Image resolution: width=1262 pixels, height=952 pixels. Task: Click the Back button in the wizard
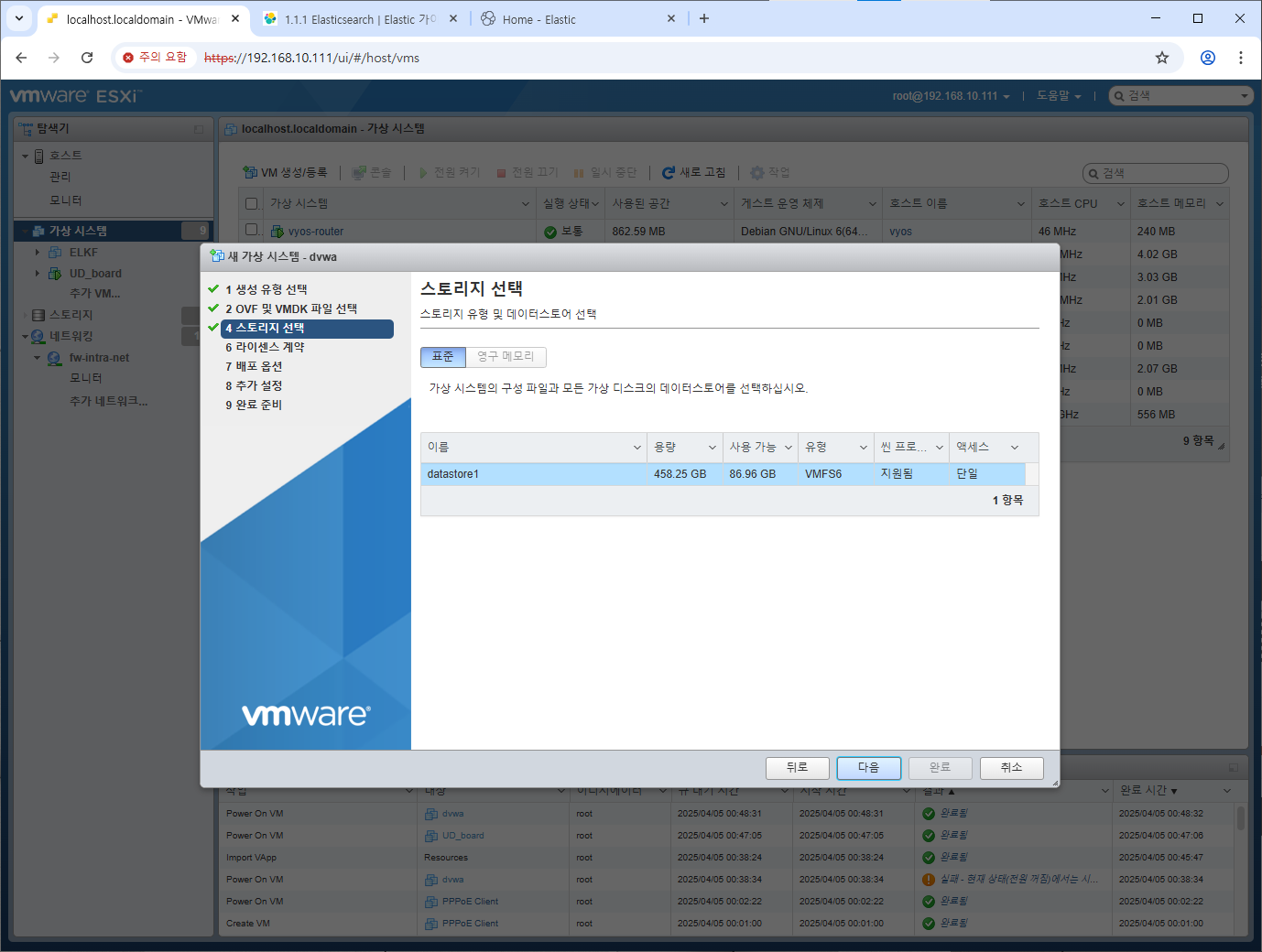pyautogui.click(x=797, y=767)
